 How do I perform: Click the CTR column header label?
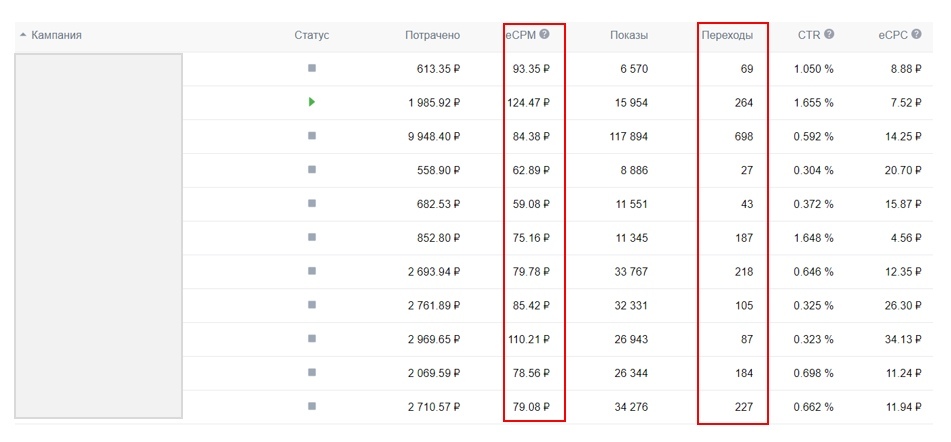click(808, 35)
